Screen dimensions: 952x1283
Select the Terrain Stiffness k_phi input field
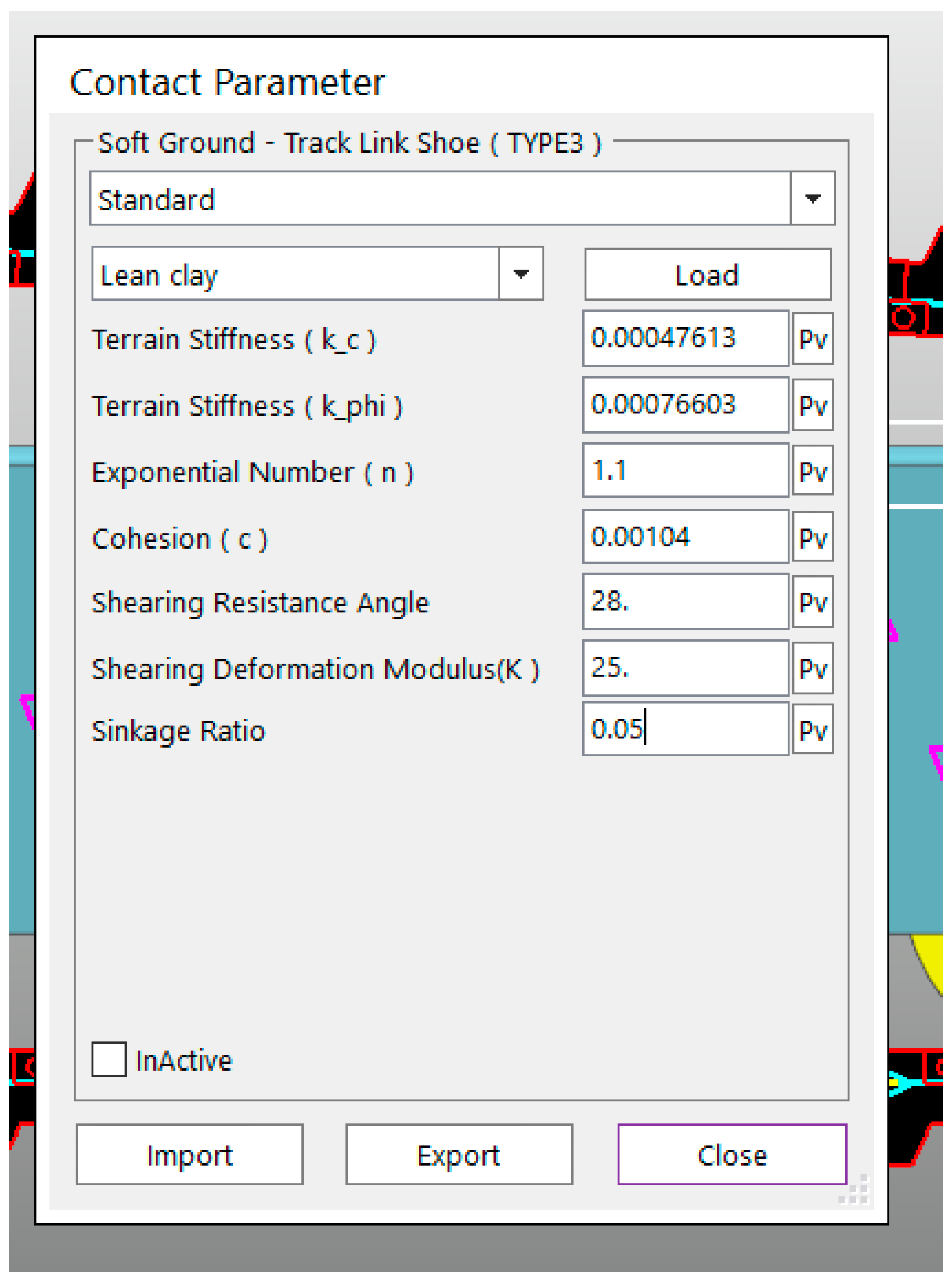point(685,405)
